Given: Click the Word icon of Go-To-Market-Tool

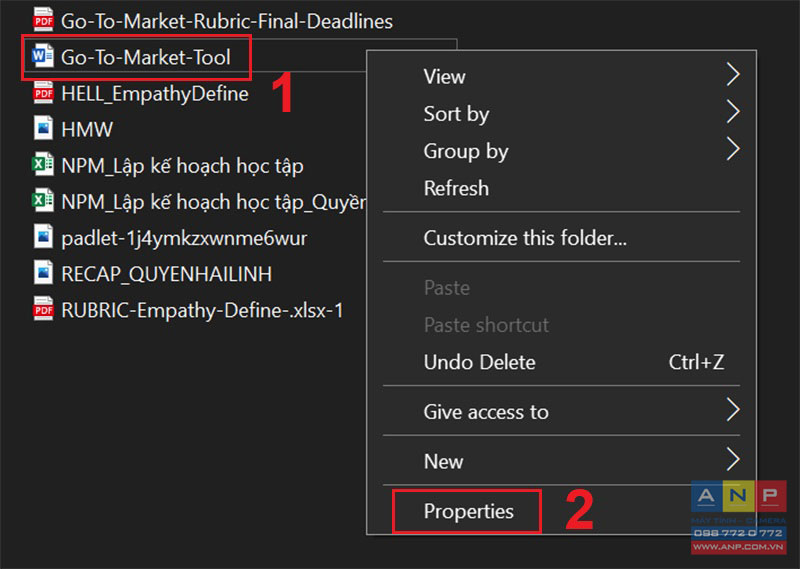Looking at the screenshot, I should [x=43, y=56].
